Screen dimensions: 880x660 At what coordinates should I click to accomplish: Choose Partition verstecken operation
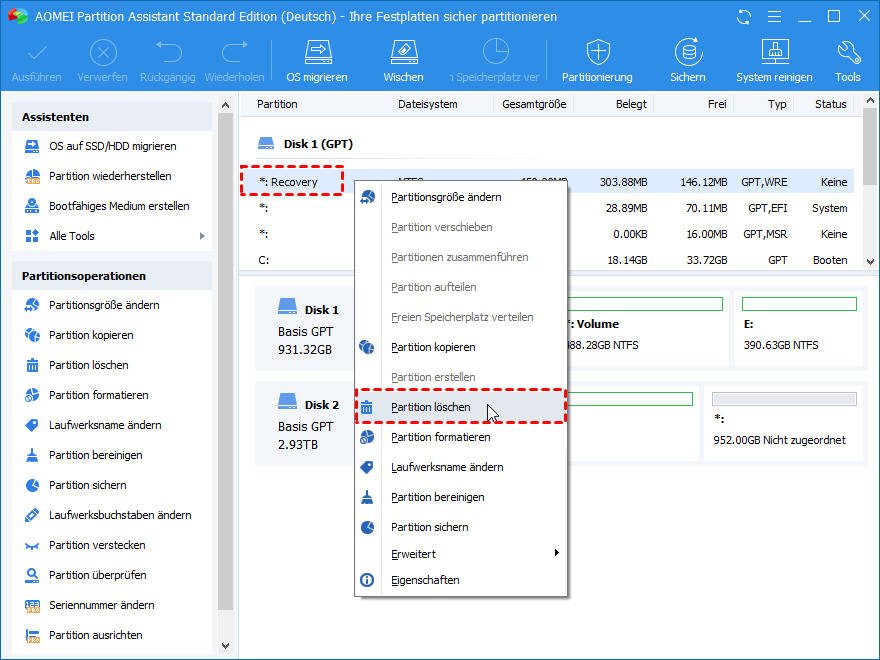(97, 545)
